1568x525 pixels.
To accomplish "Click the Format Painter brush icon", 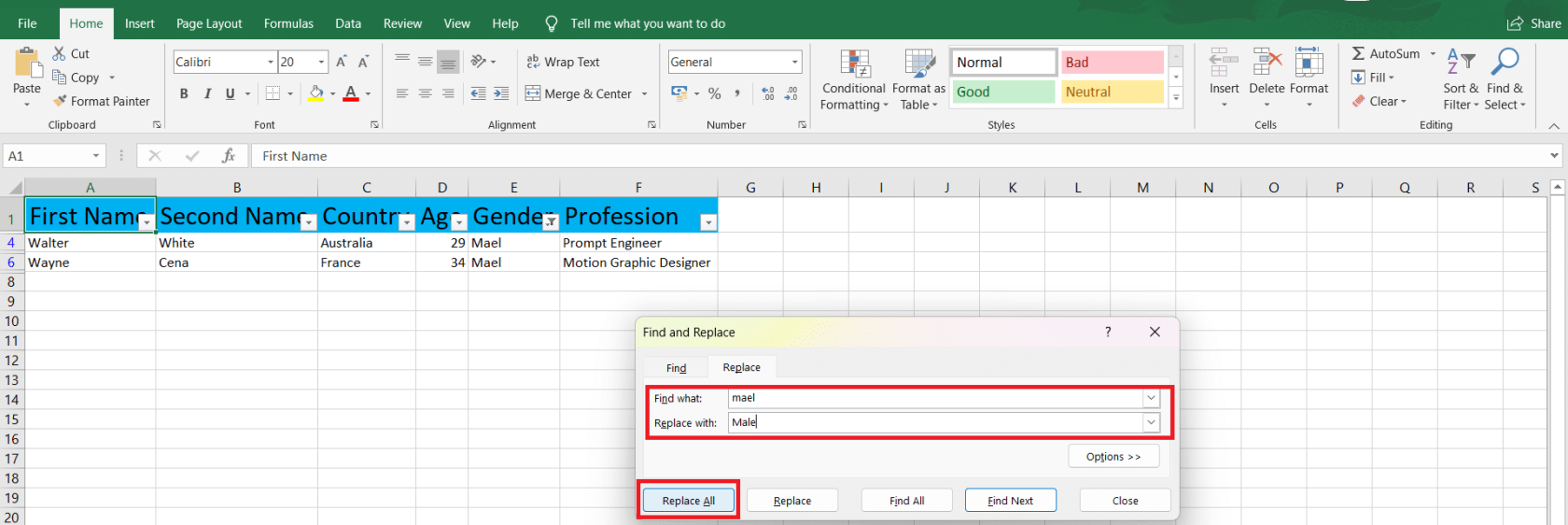I will tap(61, 101).
